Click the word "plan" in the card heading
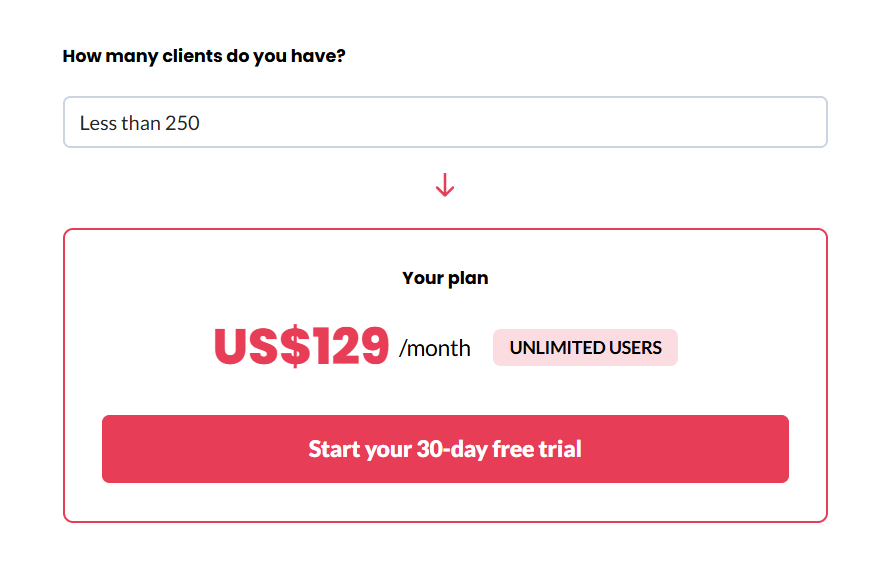 tap(468, 278)
